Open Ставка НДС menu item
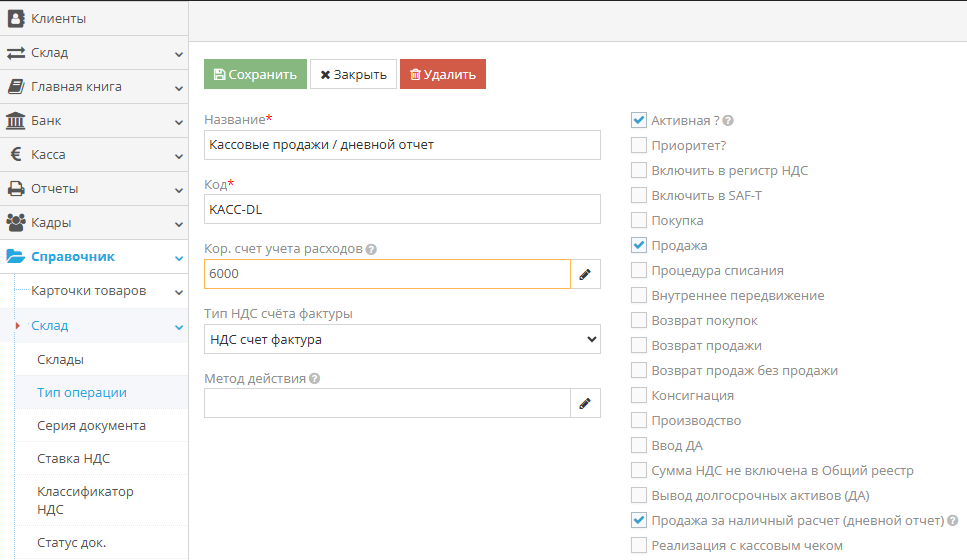Viewport: 967px width, 560px height. (x=74, y=459)
